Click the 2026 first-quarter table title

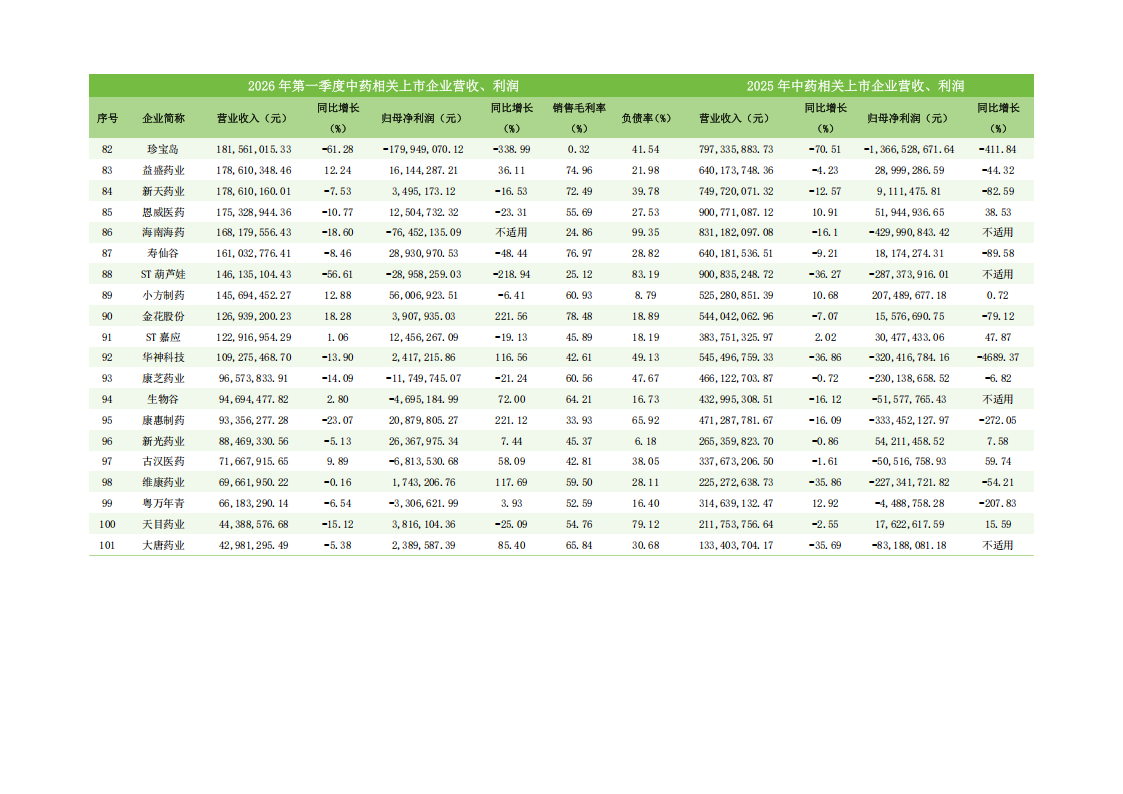pyautogui.click(x=383, y=86)
